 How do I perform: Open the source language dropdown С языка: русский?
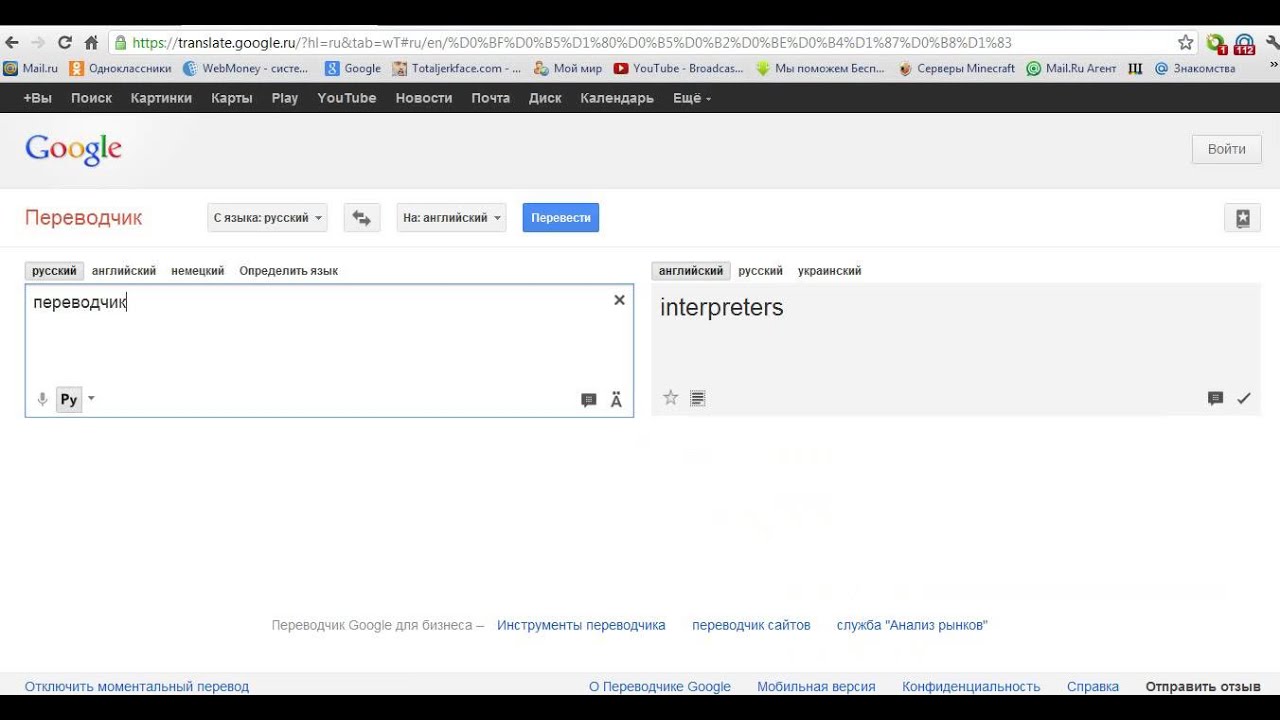[x=267, y=218]
